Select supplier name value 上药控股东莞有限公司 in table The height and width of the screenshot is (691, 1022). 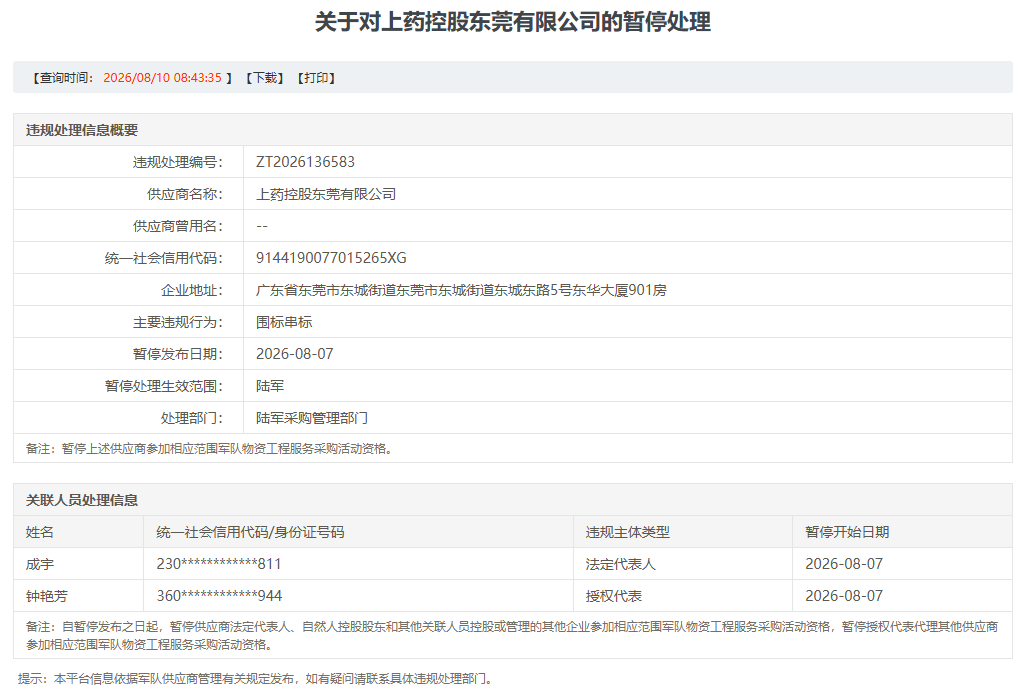326,194
